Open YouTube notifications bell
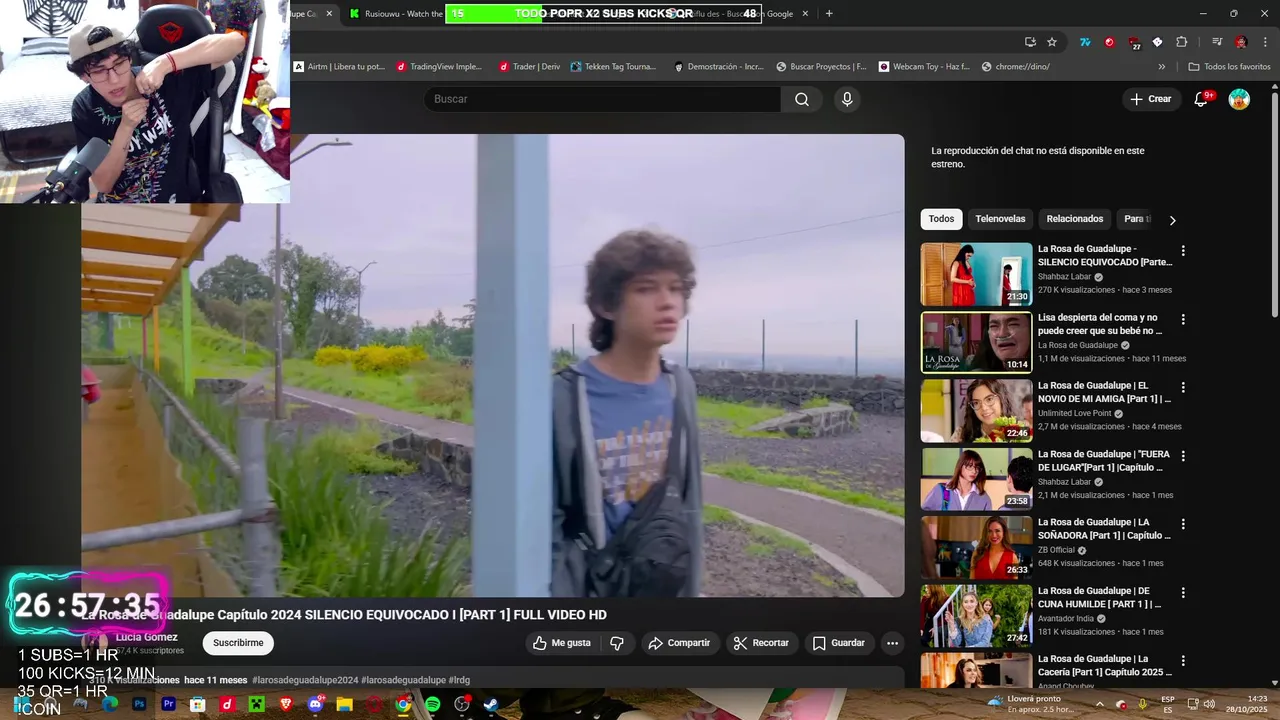 pos(1202,99)
